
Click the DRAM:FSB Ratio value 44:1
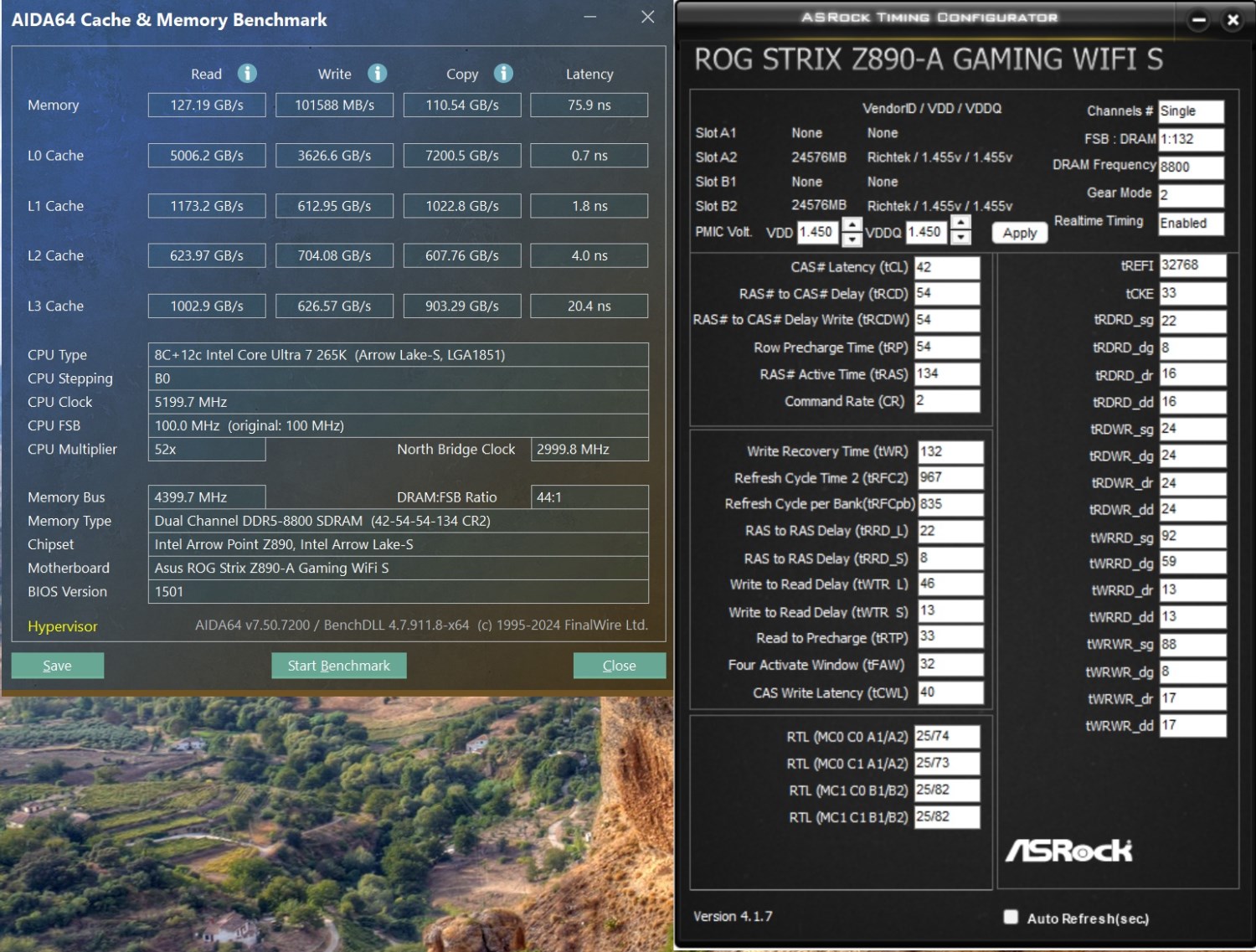589,497
